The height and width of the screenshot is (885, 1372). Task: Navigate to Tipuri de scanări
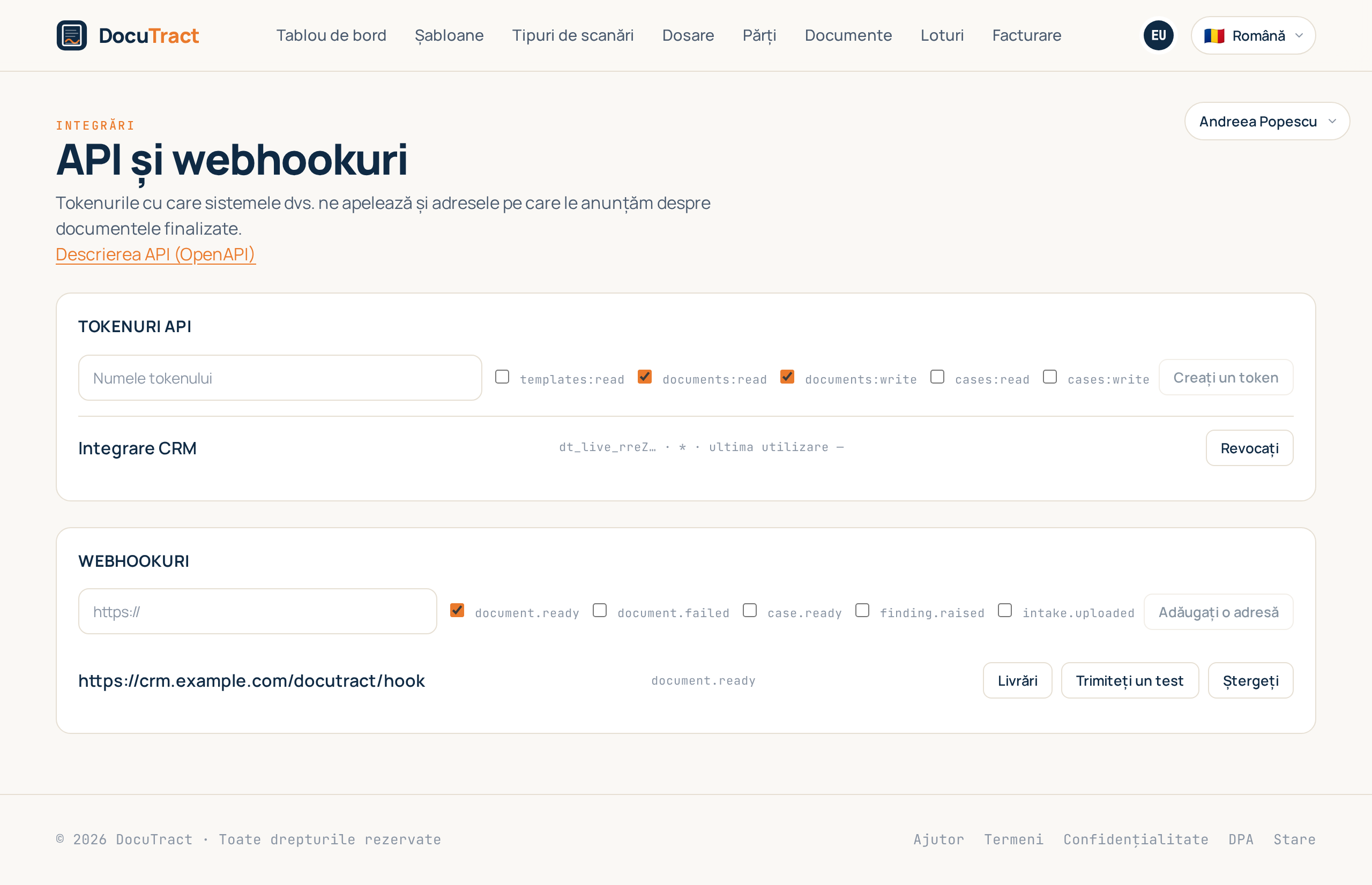tap(573, 36)
